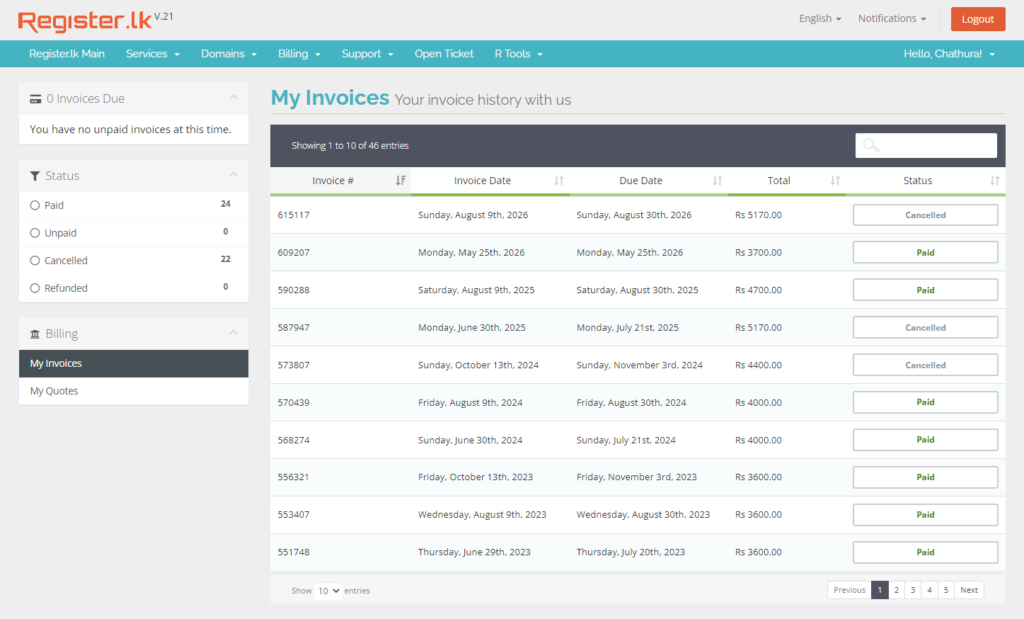Screen dimensions: 1024x619
Task: Open invoice 551748 row
Action: (638, 552)
